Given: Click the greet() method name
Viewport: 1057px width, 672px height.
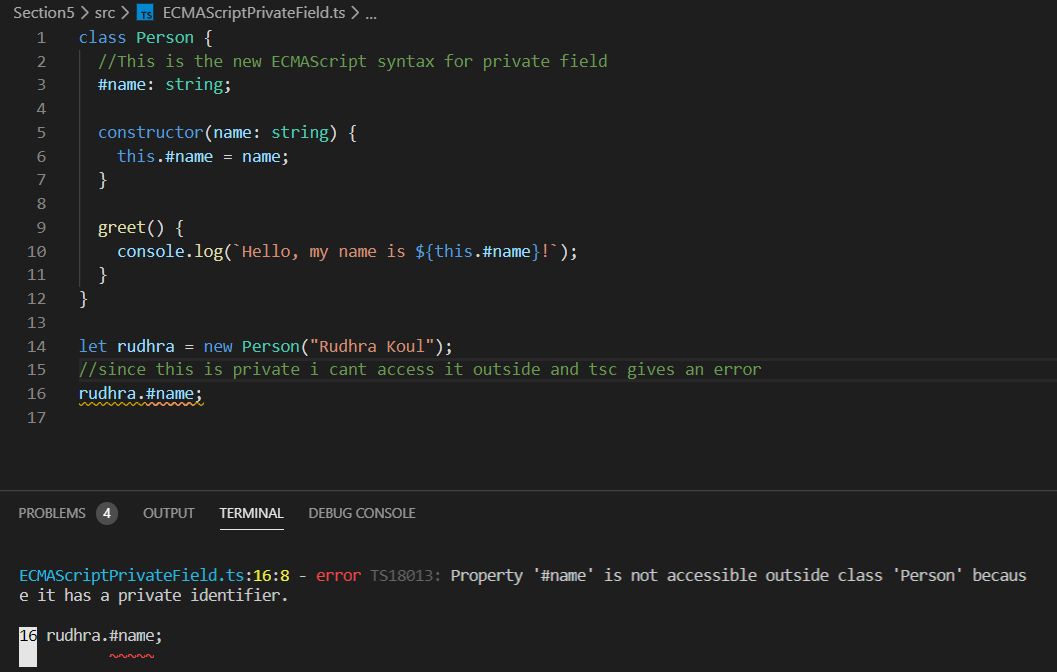Looking at the screenshot, I should 118,227.
